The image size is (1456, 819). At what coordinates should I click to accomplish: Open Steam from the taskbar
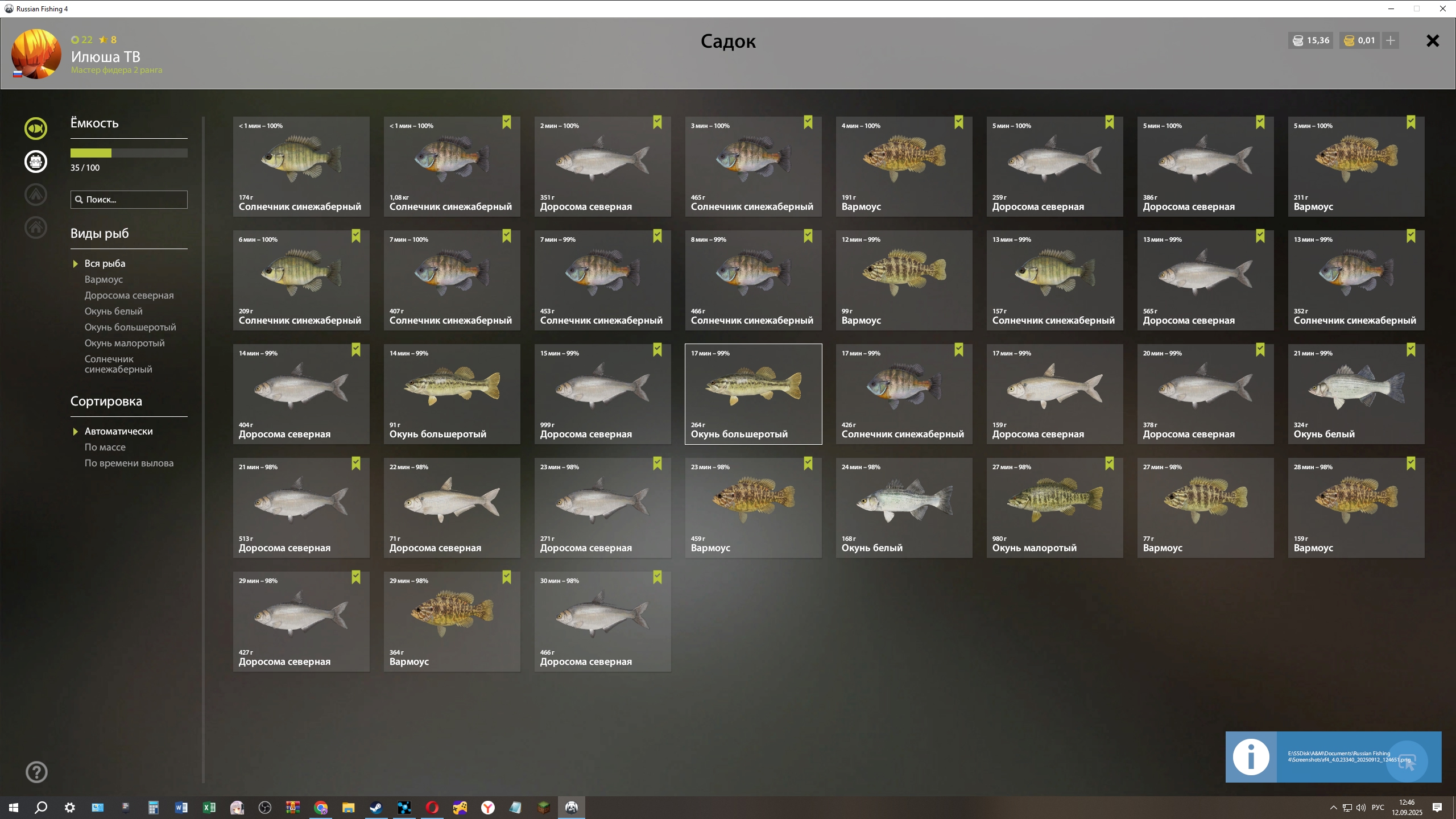376,808
